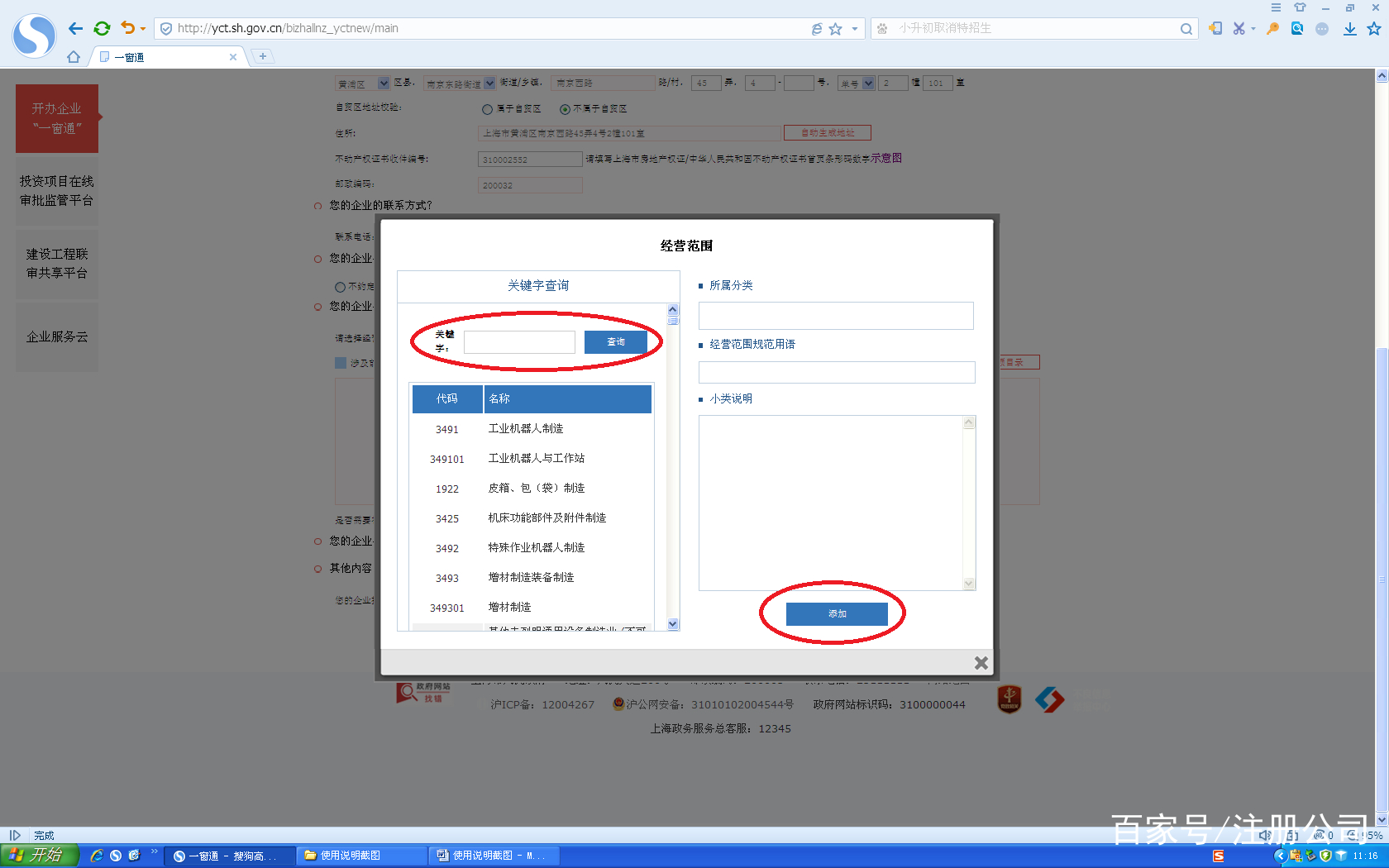Select the screenshot scissors tool icon

(x=1239, y=27)
